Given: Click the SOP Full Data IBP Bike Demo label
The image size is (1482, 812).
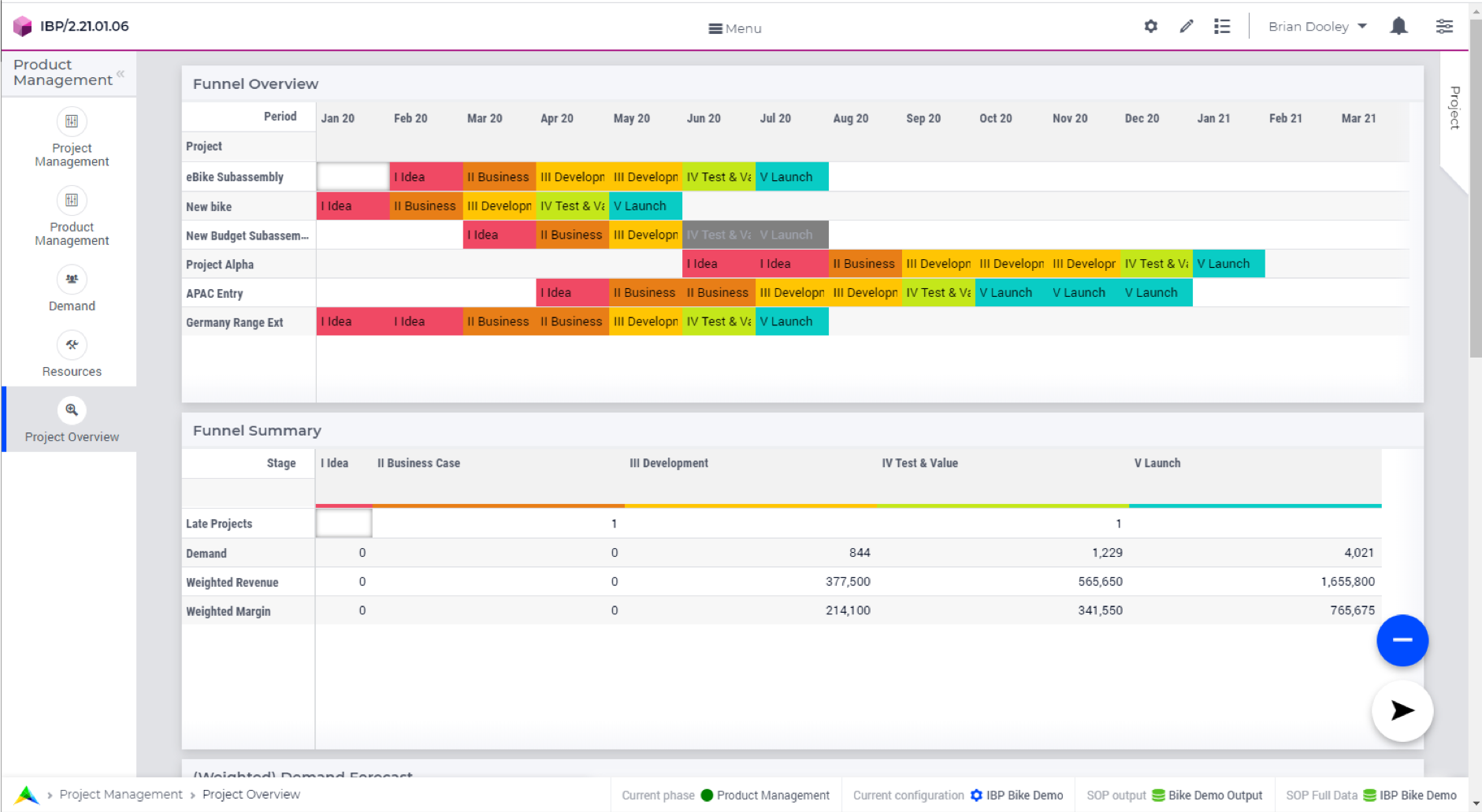Looking at the screenshot, I should click(1371, 795).
